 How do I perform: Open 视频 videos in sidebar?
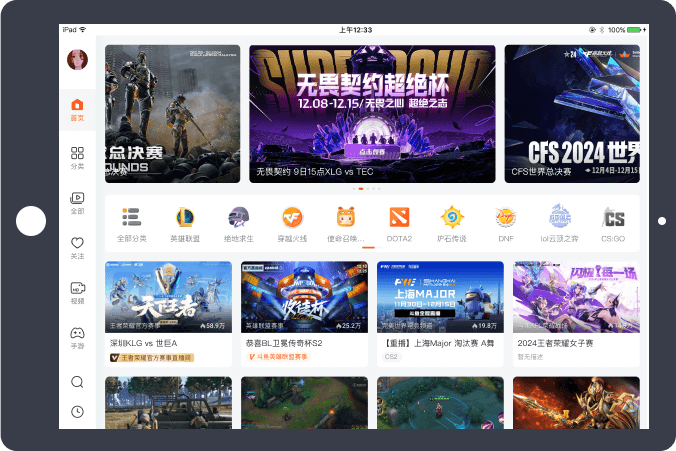point(77,292)
